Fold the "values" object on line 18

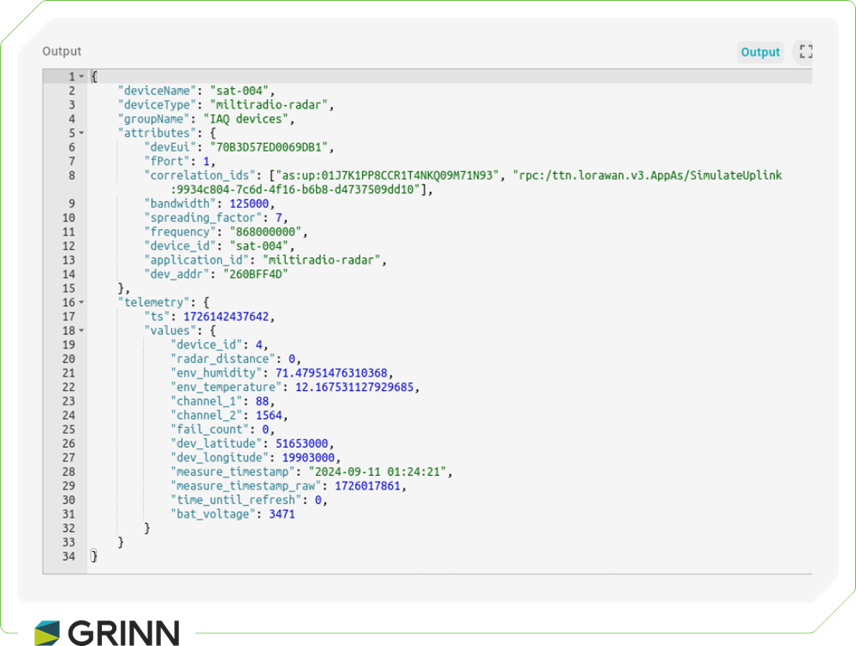tap(82, 330)
